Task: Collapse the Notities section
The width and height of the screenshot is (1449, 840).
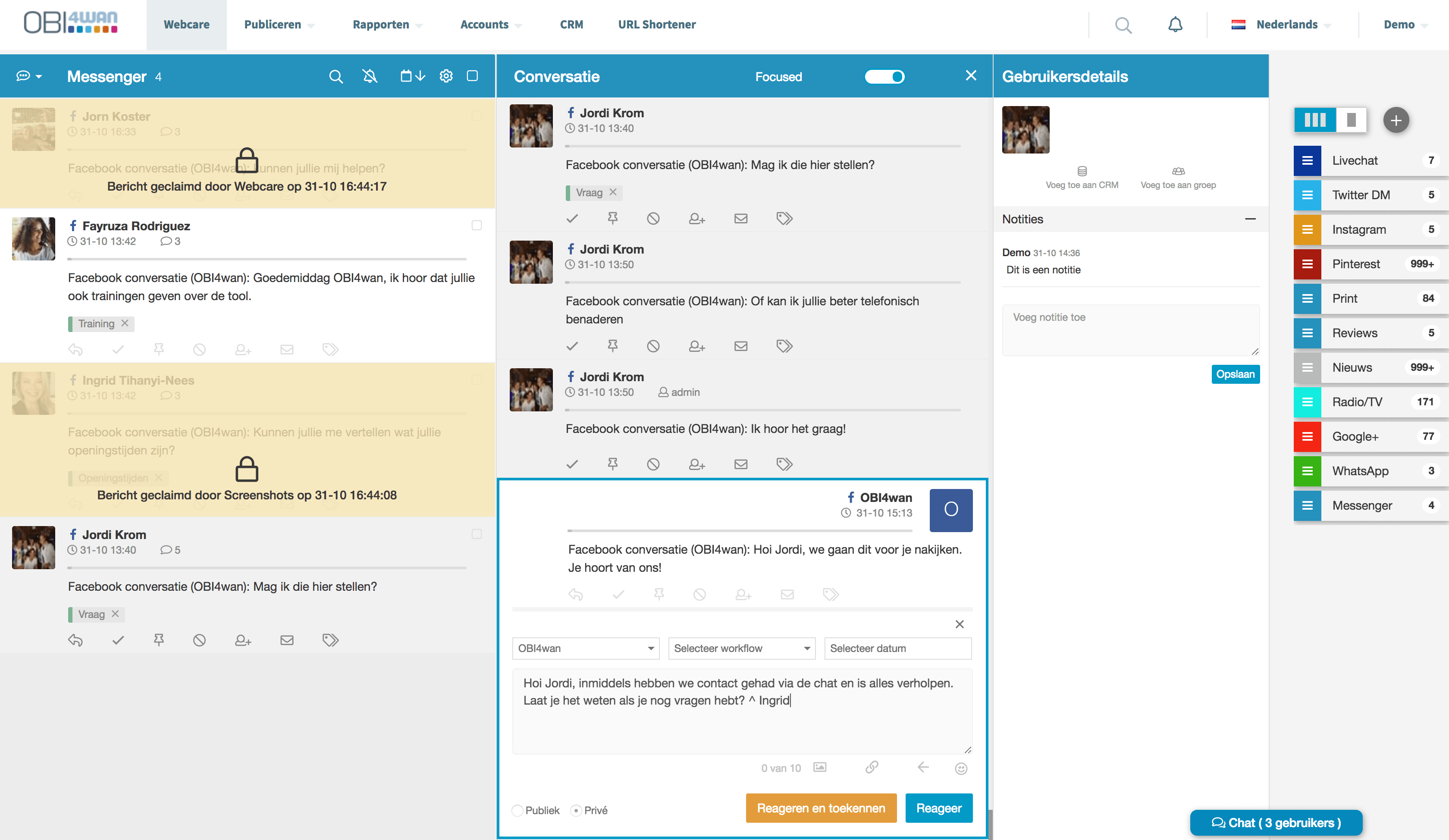Action: pyautogui.click(x=1251, y=219)
